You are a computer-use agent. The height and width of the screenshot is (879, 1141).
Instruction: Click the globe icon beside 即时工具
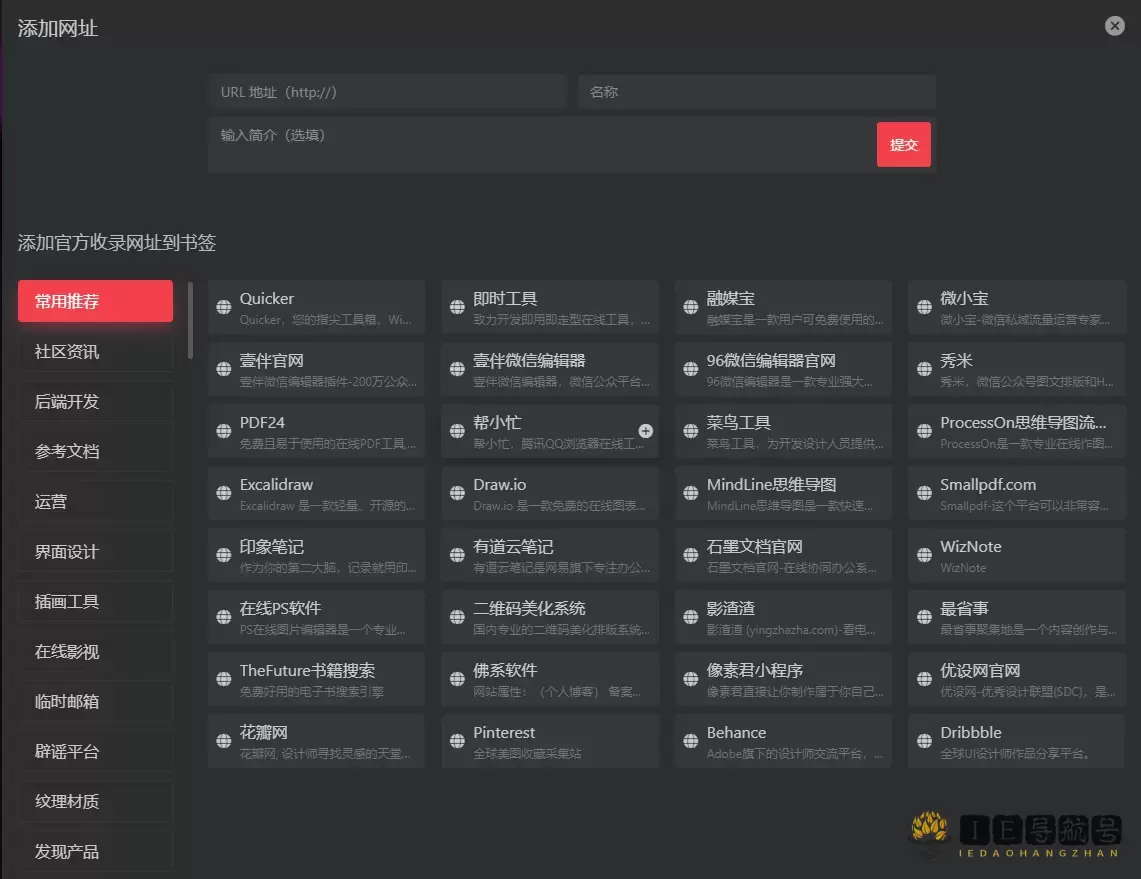pyautogui.click(x=457, y=307)
